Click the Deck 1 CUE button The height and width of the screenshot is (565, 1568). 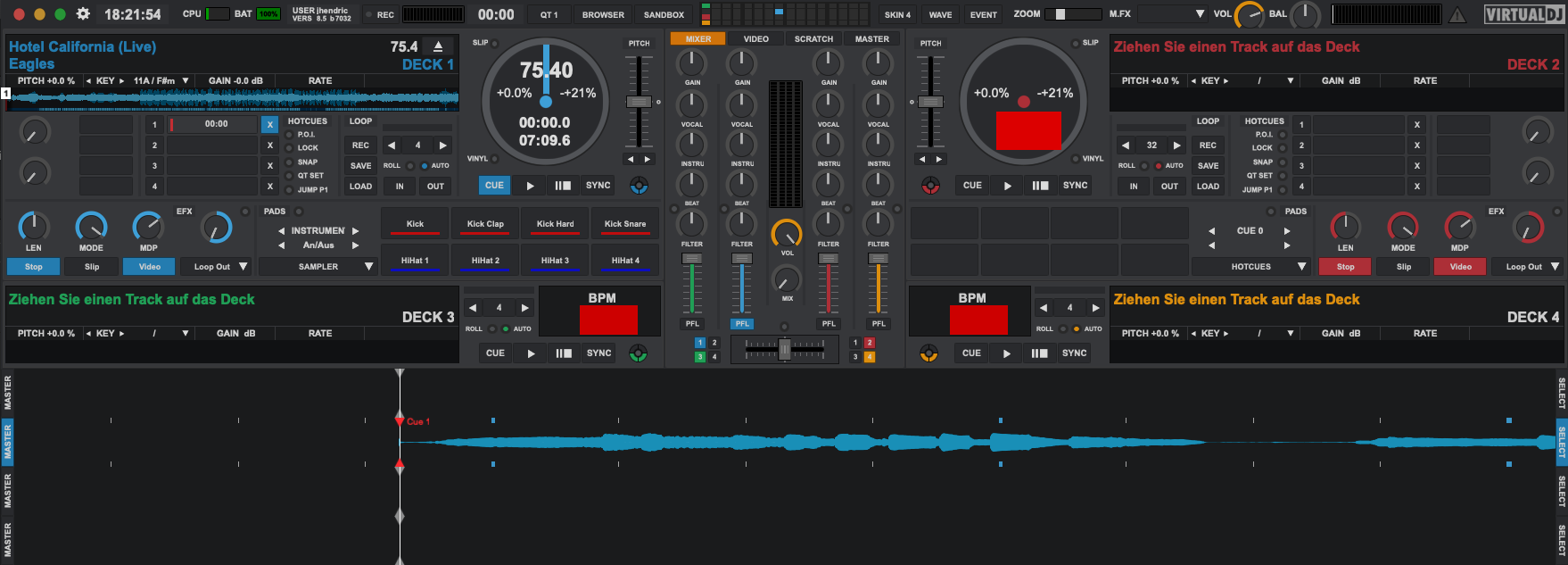[495, 186]
